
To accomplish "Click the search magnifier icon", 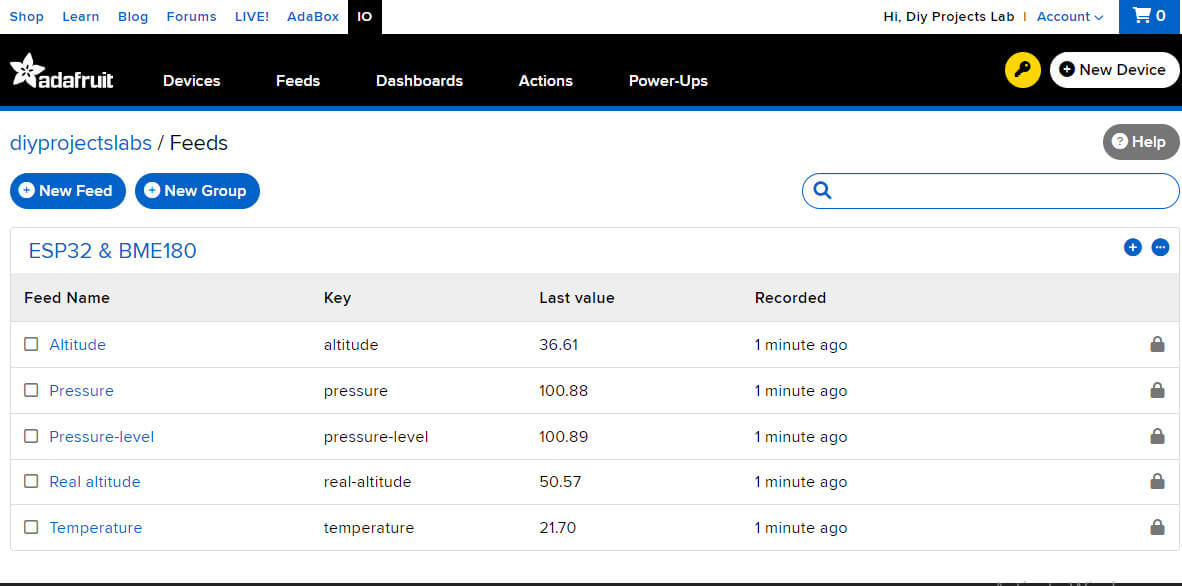I will coord(822,191).
